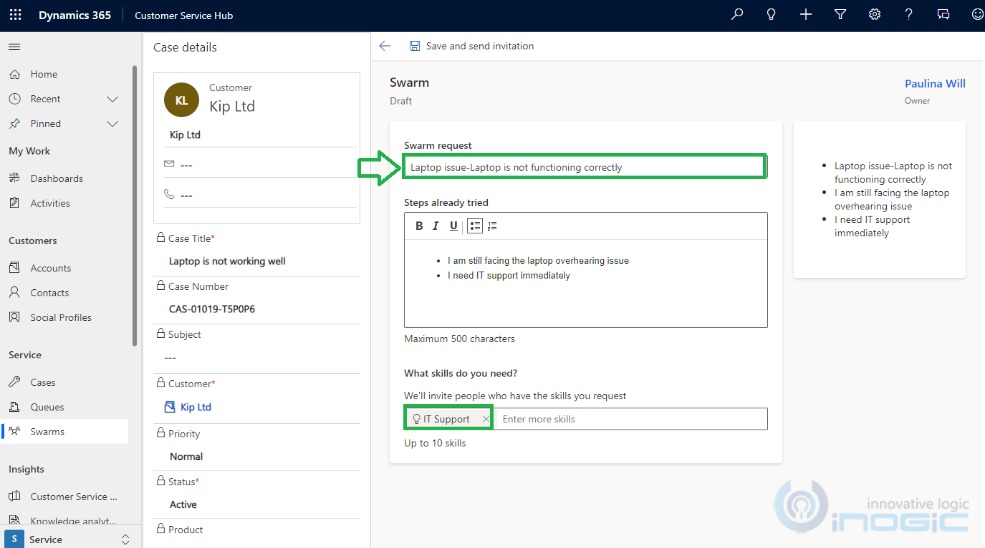Click the left navigation scrollbar
This screenshot has width=985, height=548.
coord(134,205)
